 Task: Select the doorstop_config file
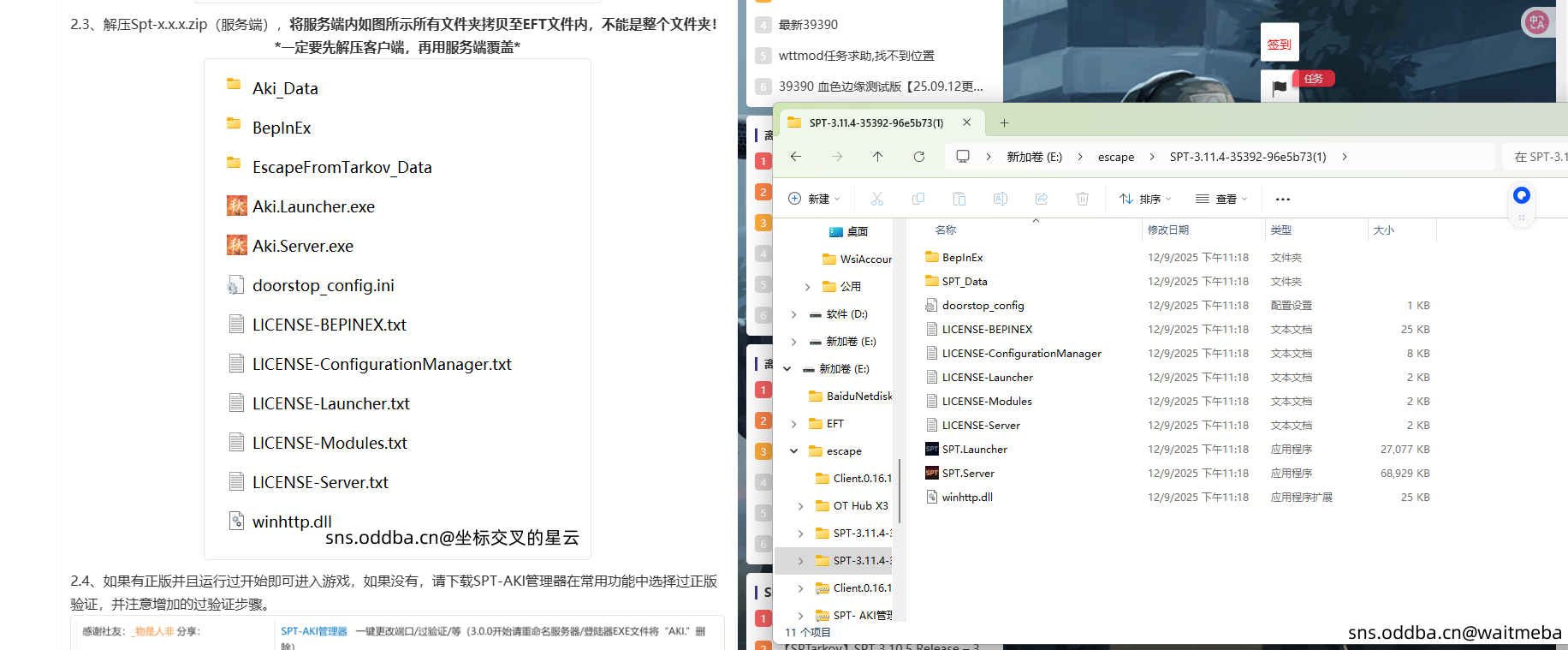point(974,305)
